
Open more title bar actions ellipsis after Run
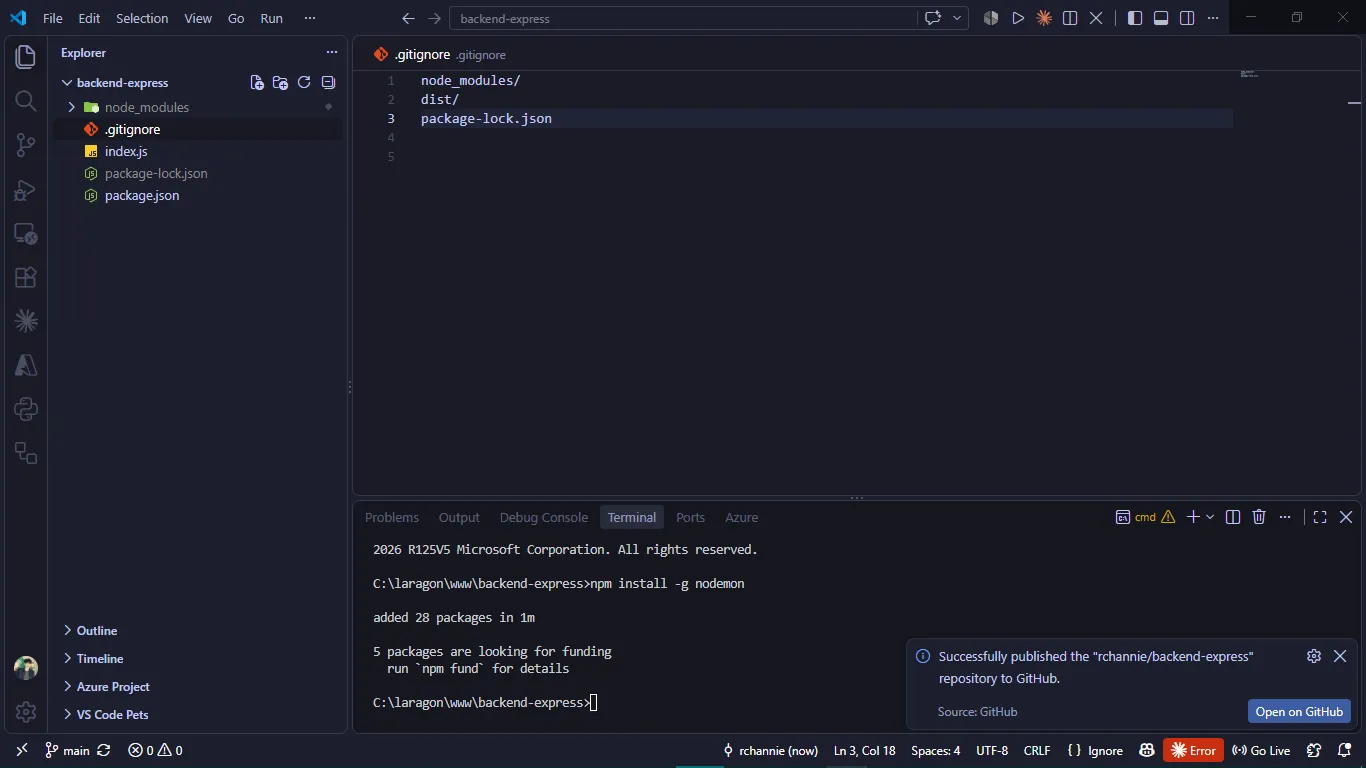[309, 18]
